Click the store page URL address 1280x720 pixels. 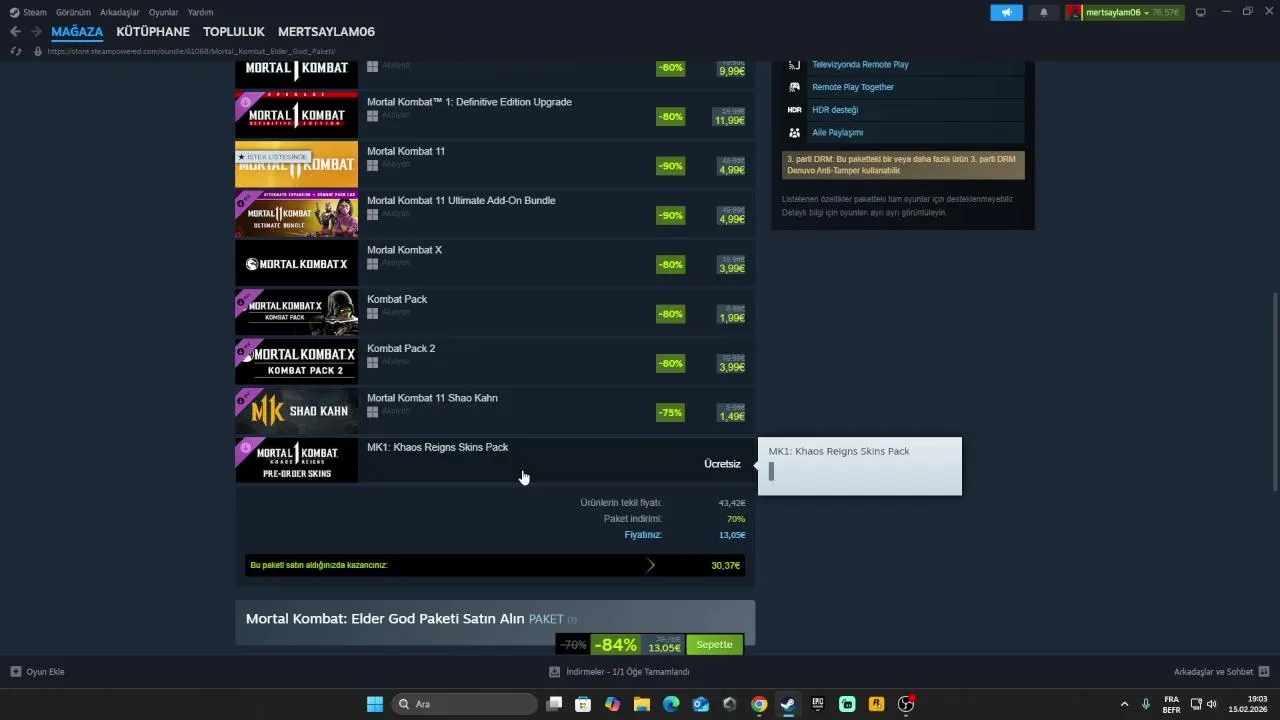coord(190,51)
